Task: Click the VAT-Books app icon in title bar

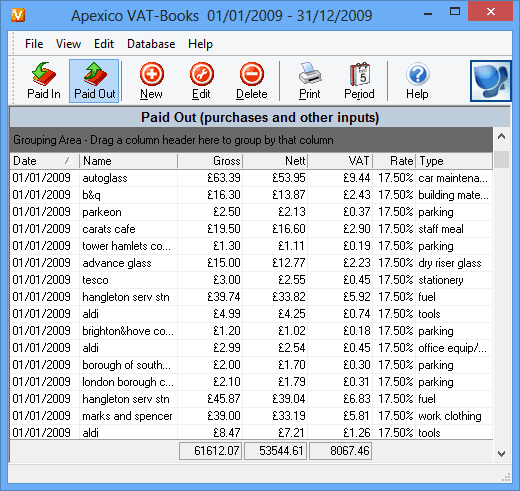Action: click(18, 15)
